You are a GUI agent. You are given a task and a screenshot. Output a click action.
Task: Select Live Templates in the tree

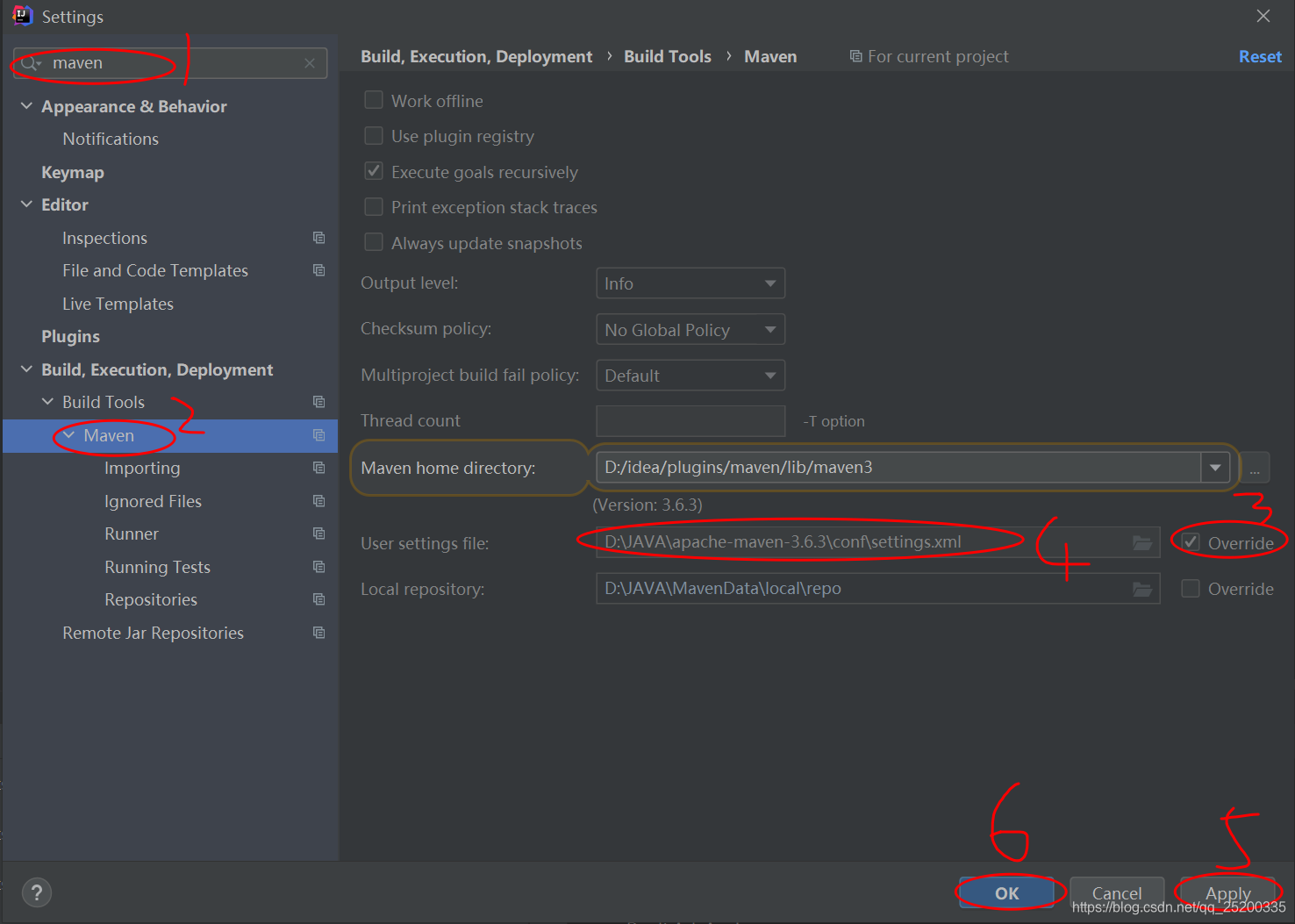[x=118, y=304]
